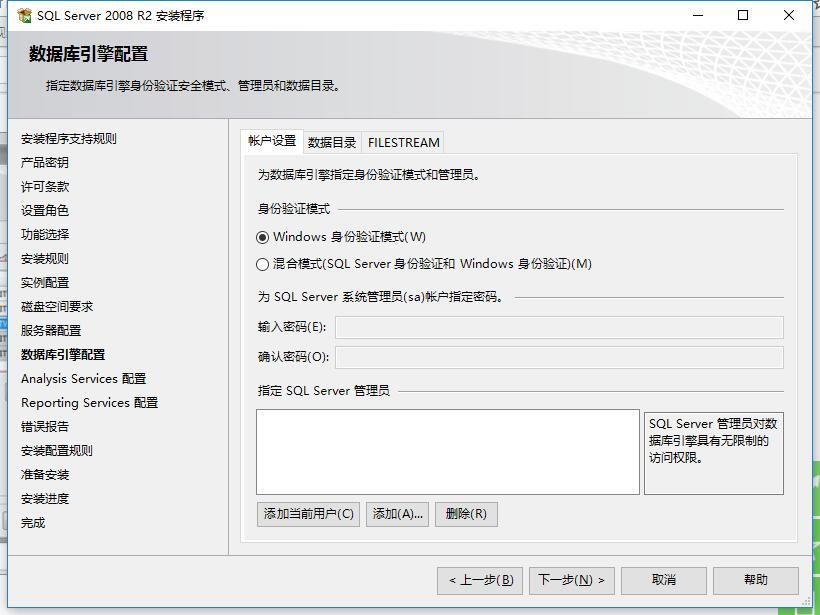
Task: Open 帮助 help button
Action: click(756, 580)
